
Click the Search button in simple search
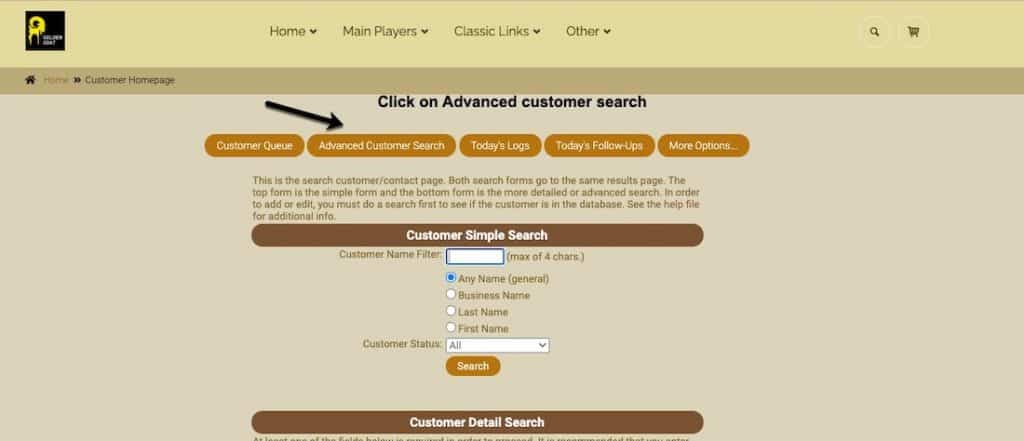pos(473,366)
